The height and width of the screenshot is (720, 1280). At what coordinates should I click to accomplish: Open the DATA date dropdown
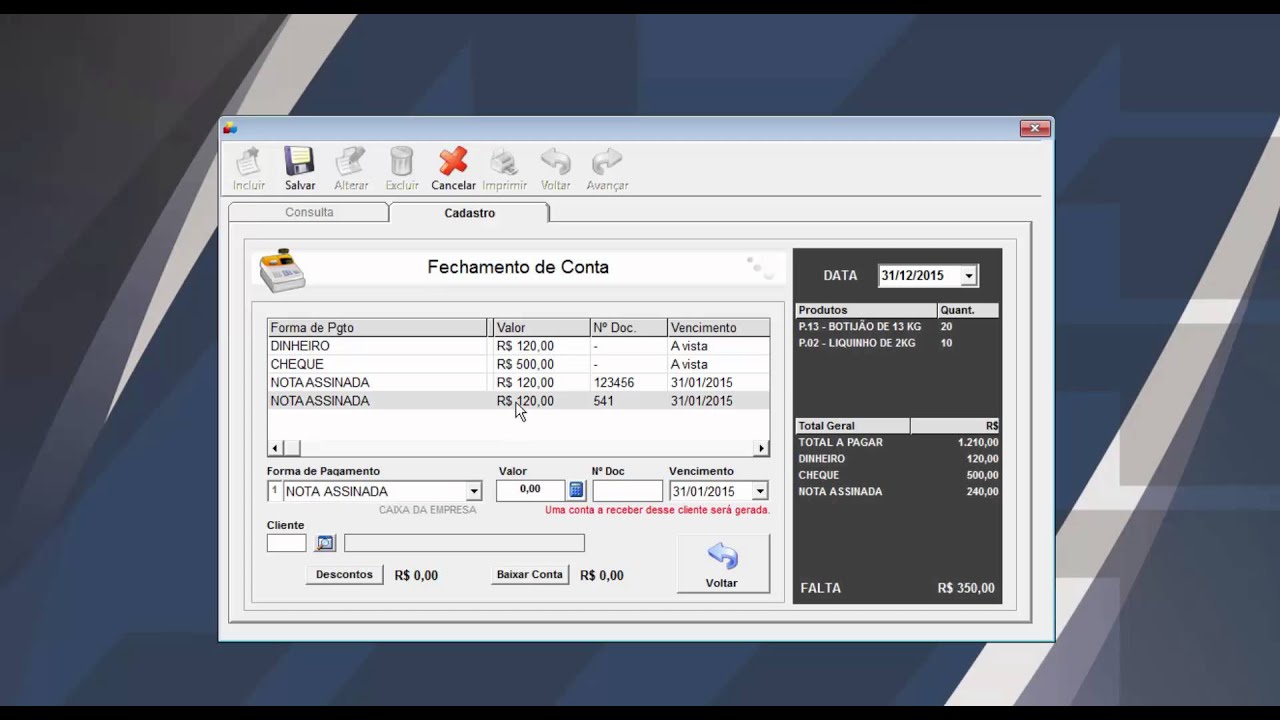coord(968,276)
